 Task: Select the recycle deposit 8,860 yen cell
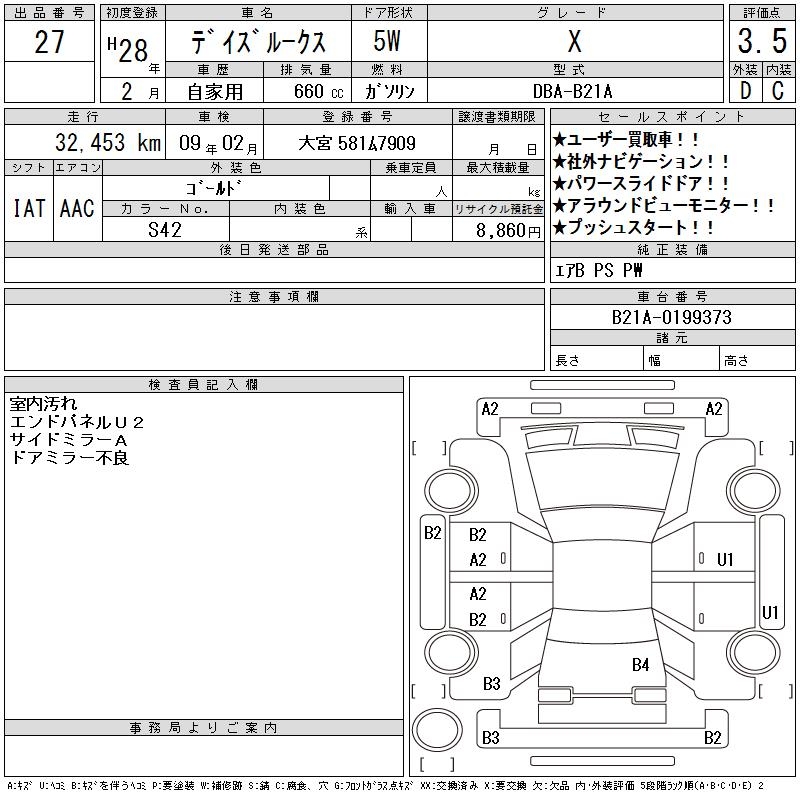coord(498,230)
